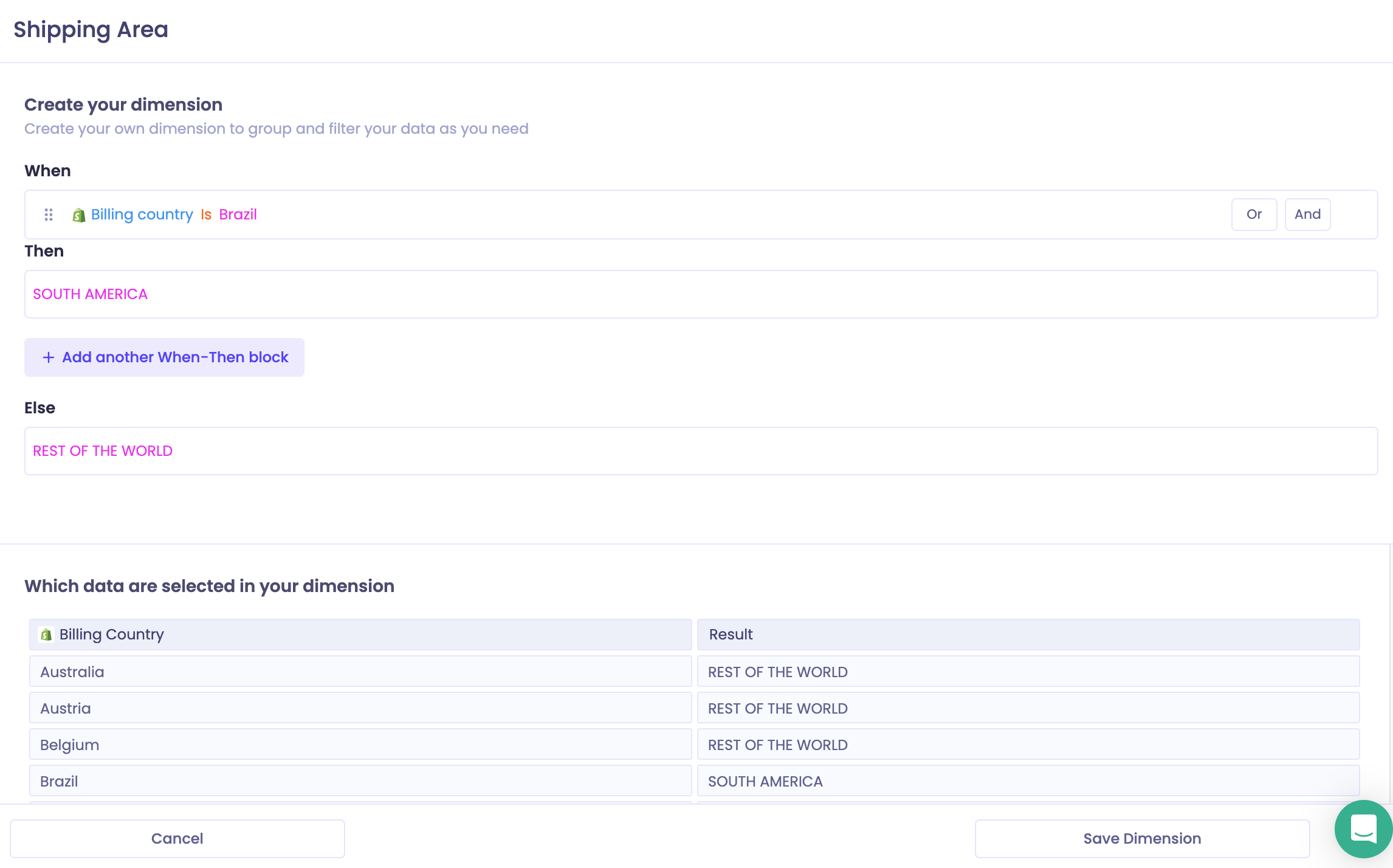Add another When-Then block

[x=164, y=357]
